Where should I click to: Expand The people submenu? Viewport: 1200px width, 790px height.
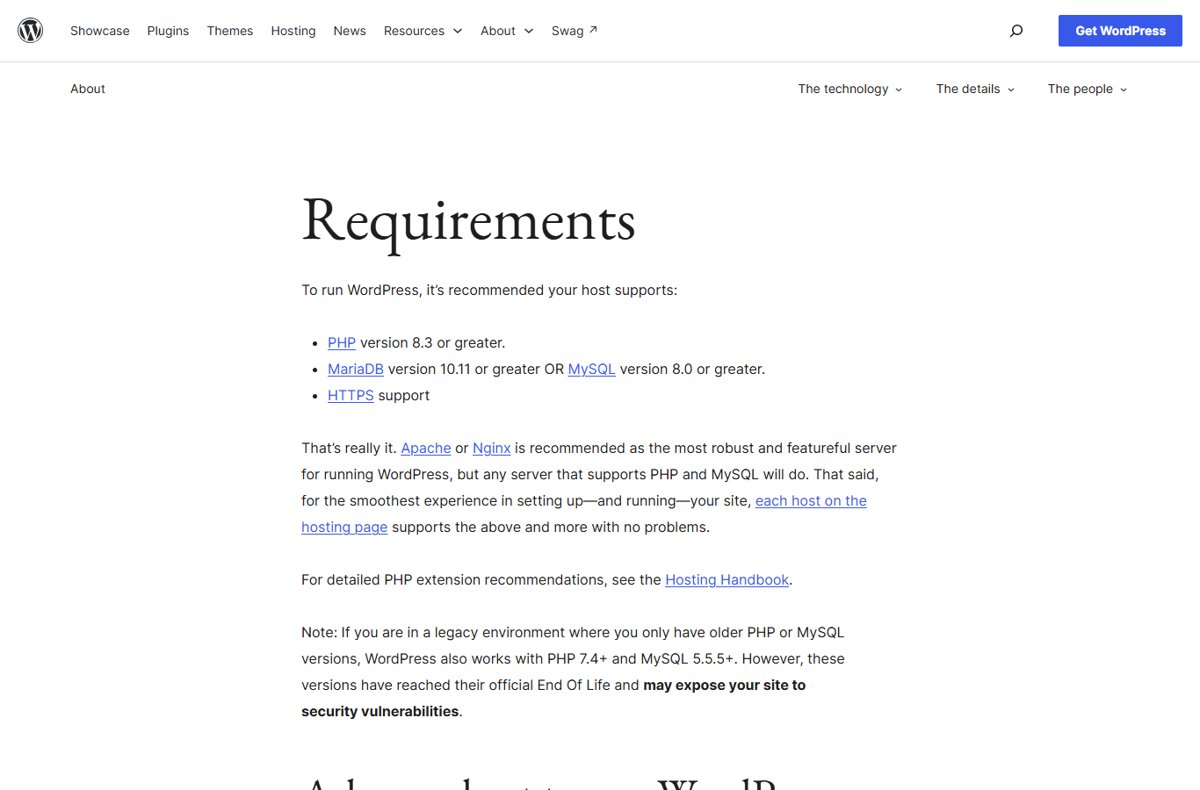[x=1087, y=89]
